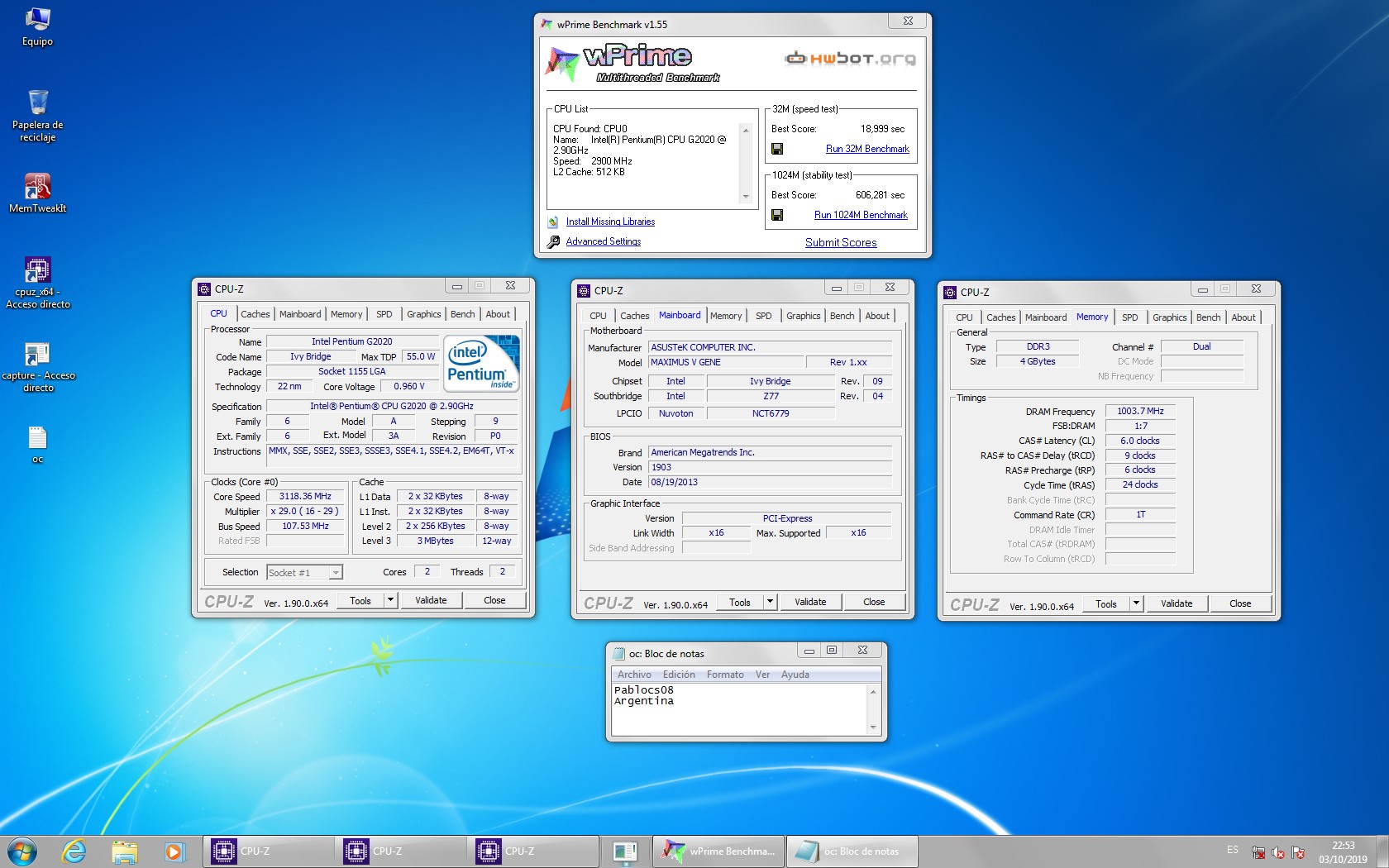Run the 32M Benchmark
Image resolution: width=1389 pixels, height=868 pixels.
click(867, 149)
